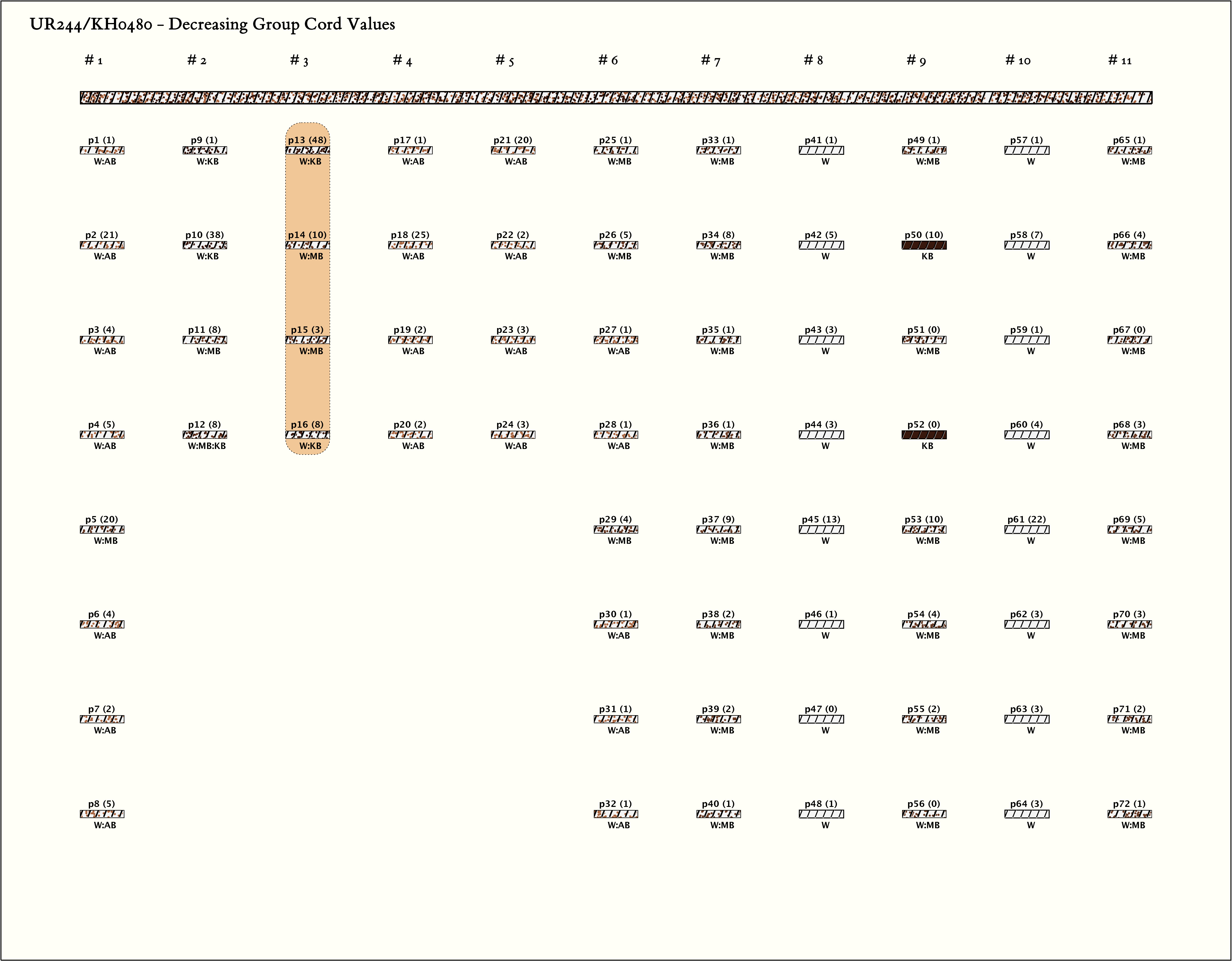
Task: Click the p37 (9) cord icon
Action: click(x=719, y=530)
